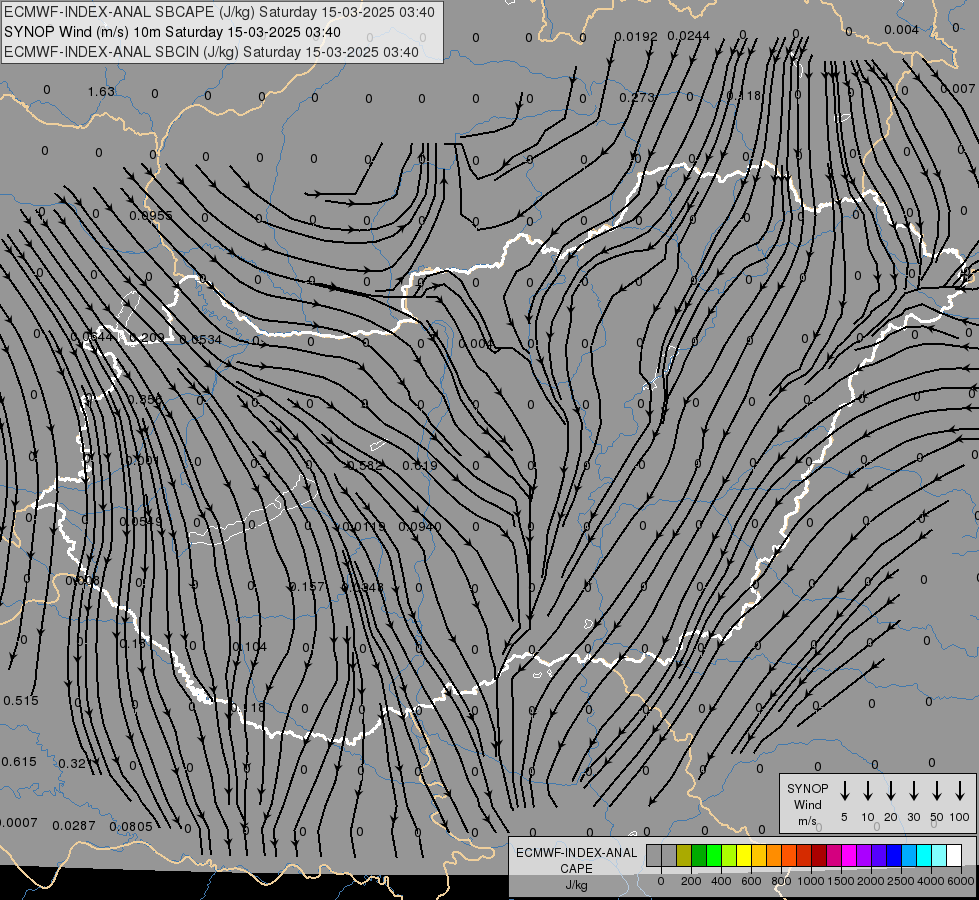Screen dimensions: 979x900
Task: Select the deep blue legend swatch
Action: click(893, 855)
